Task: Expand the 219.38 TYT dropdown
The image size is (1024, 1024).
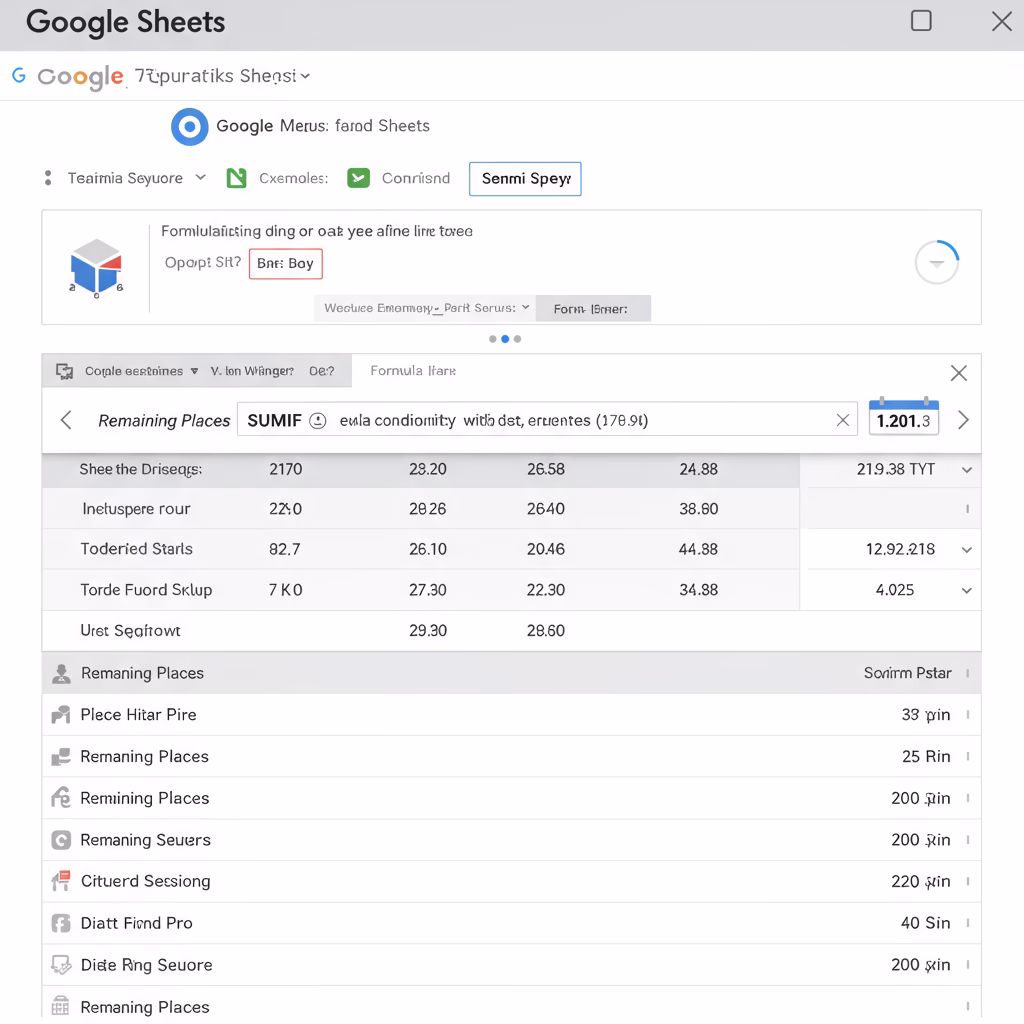Action: point(967,470)
